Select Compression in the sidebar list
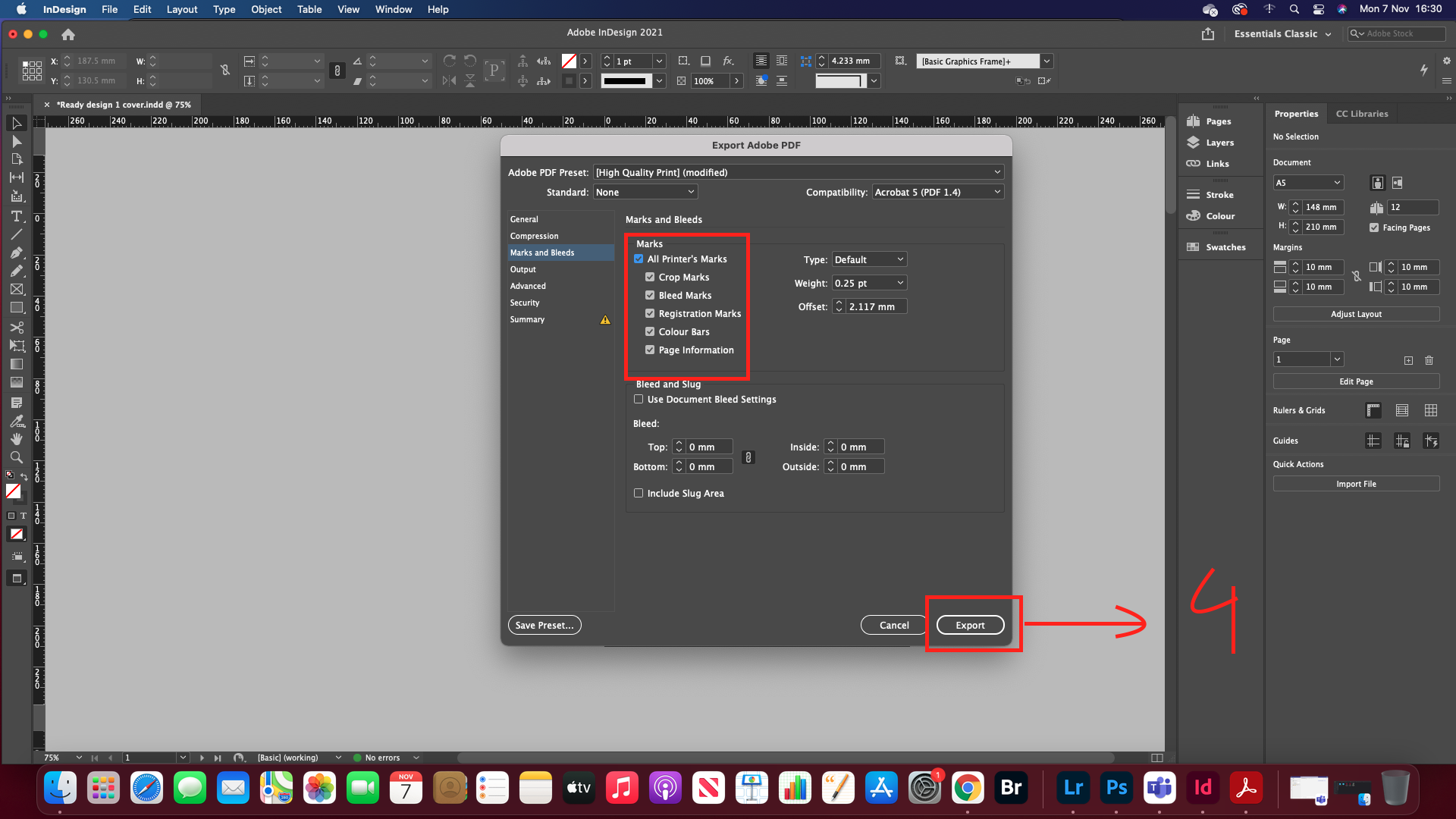 534,236
